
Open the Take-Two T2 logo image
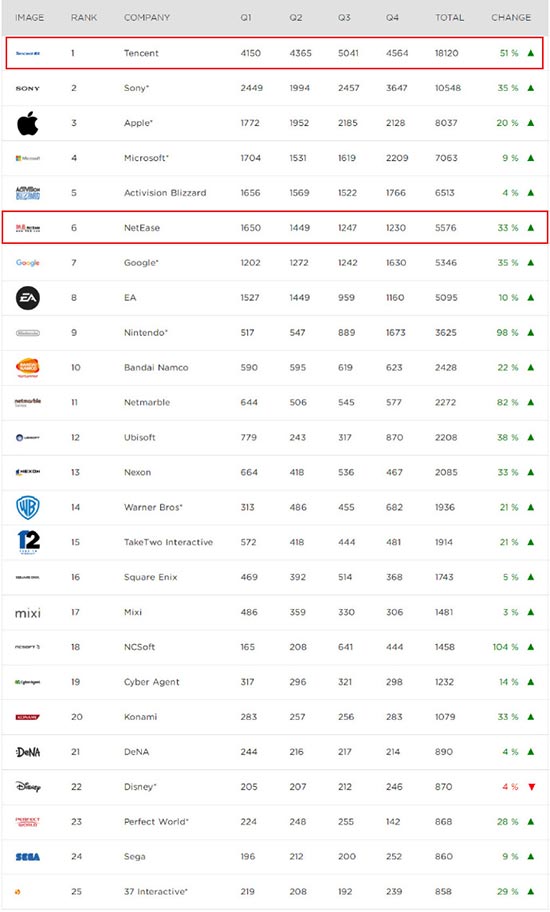tap(28, 542)
